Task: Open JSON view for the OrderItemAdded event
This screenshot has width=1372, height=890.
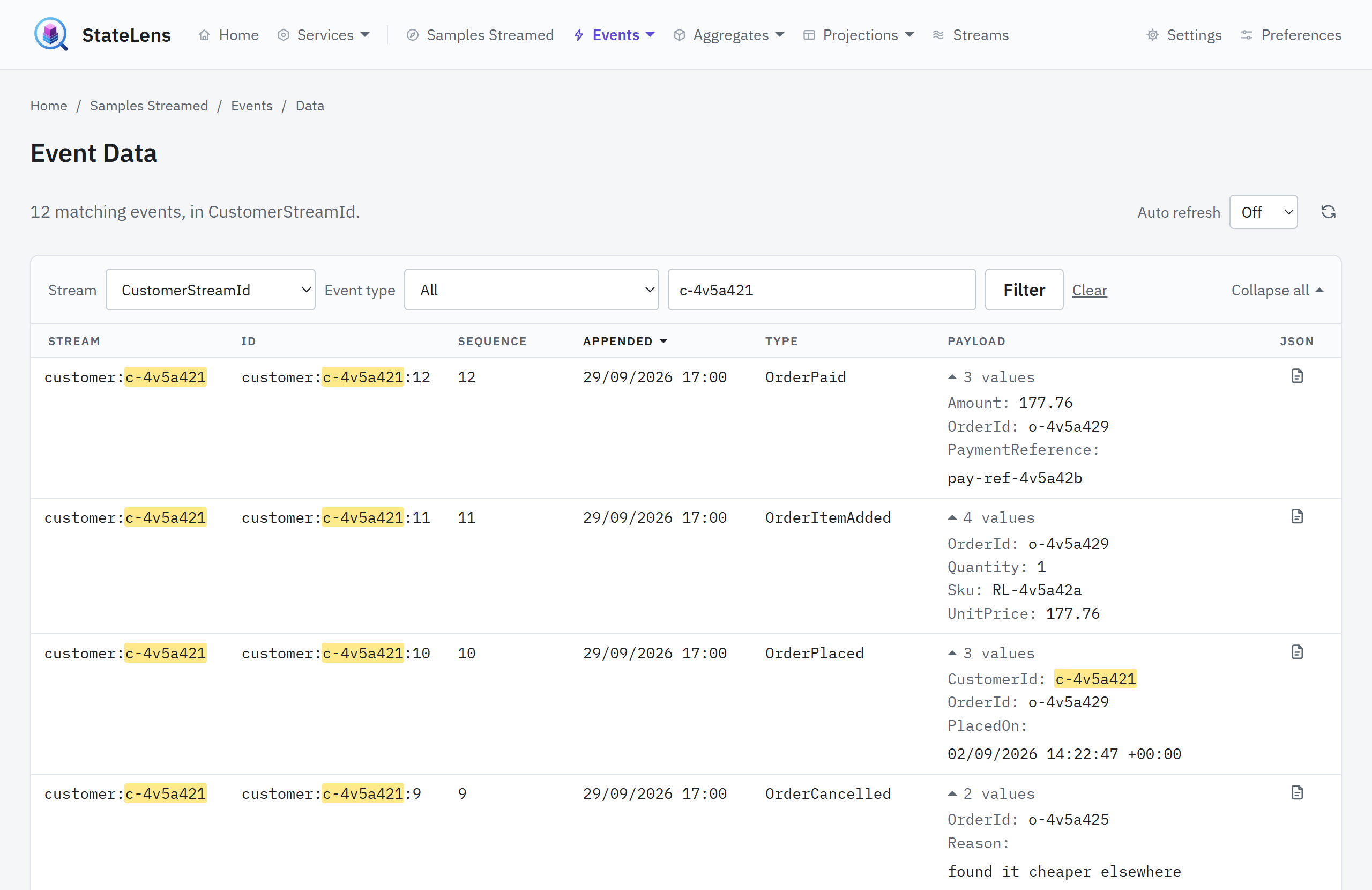Action: tap(1297, 516)
